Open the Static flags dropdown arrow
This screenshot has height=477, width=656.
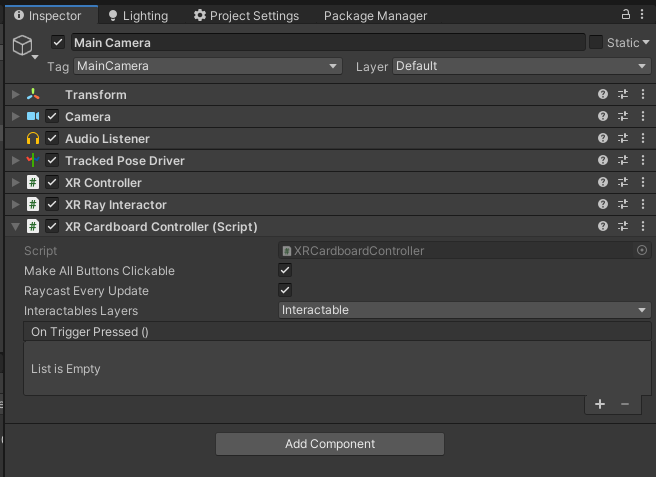click(646, 42)
